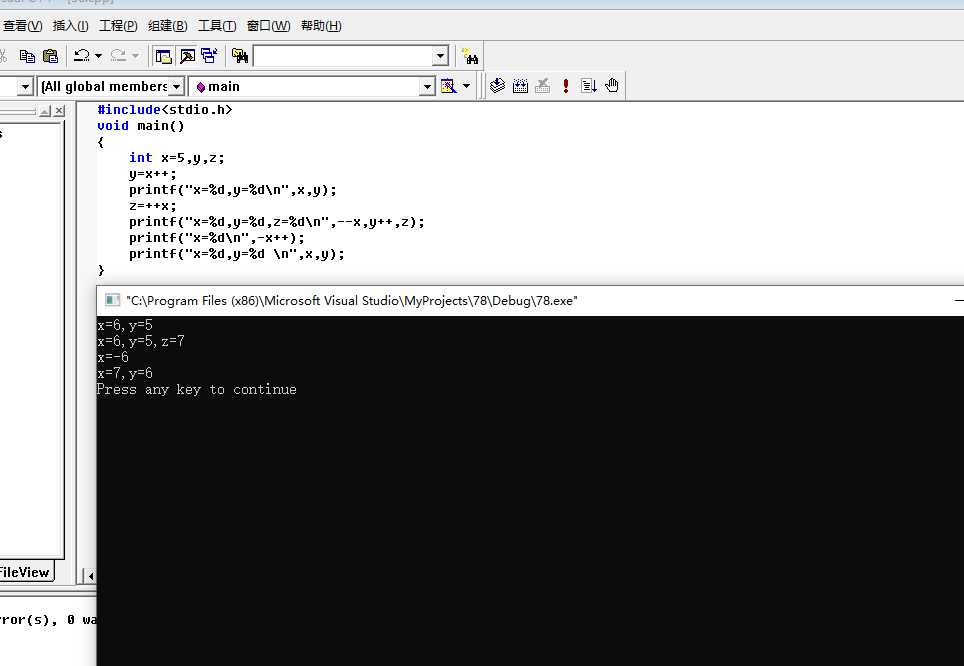The image size is (964, 666).
Task: Click the workspace pane expand docking button
Action: click(x=45, y=111)
